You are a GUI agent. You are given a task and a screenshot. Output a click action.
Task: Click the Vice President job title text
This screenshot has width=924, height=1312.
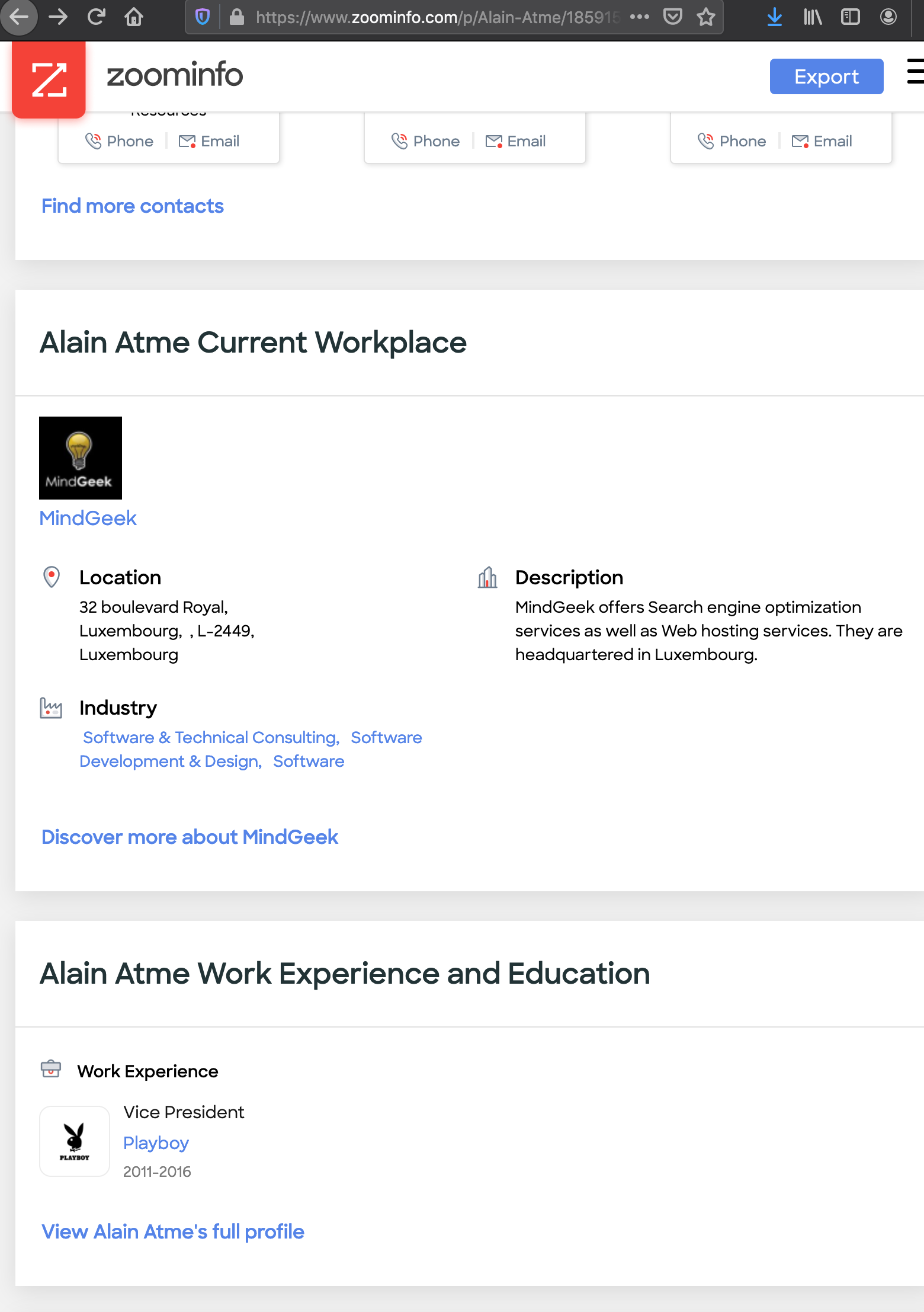coord(184,1112)
